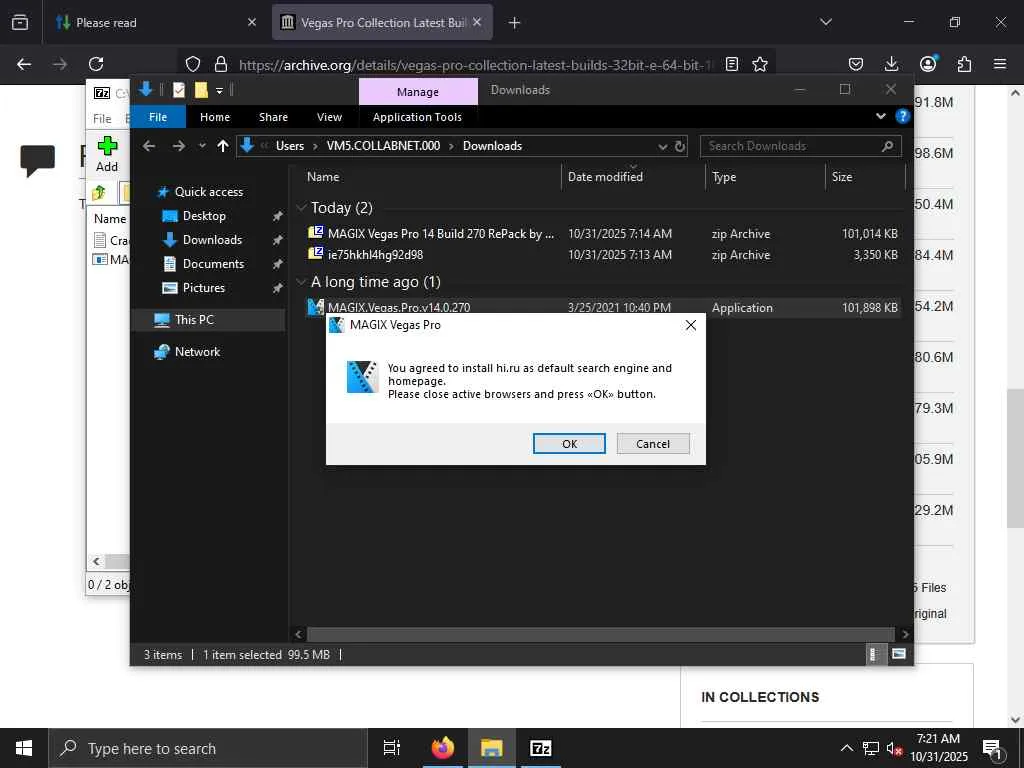This screenshot has width=1024, height=768.
Task: Switch Explorer to large icons view
Action: coord(899,654)
